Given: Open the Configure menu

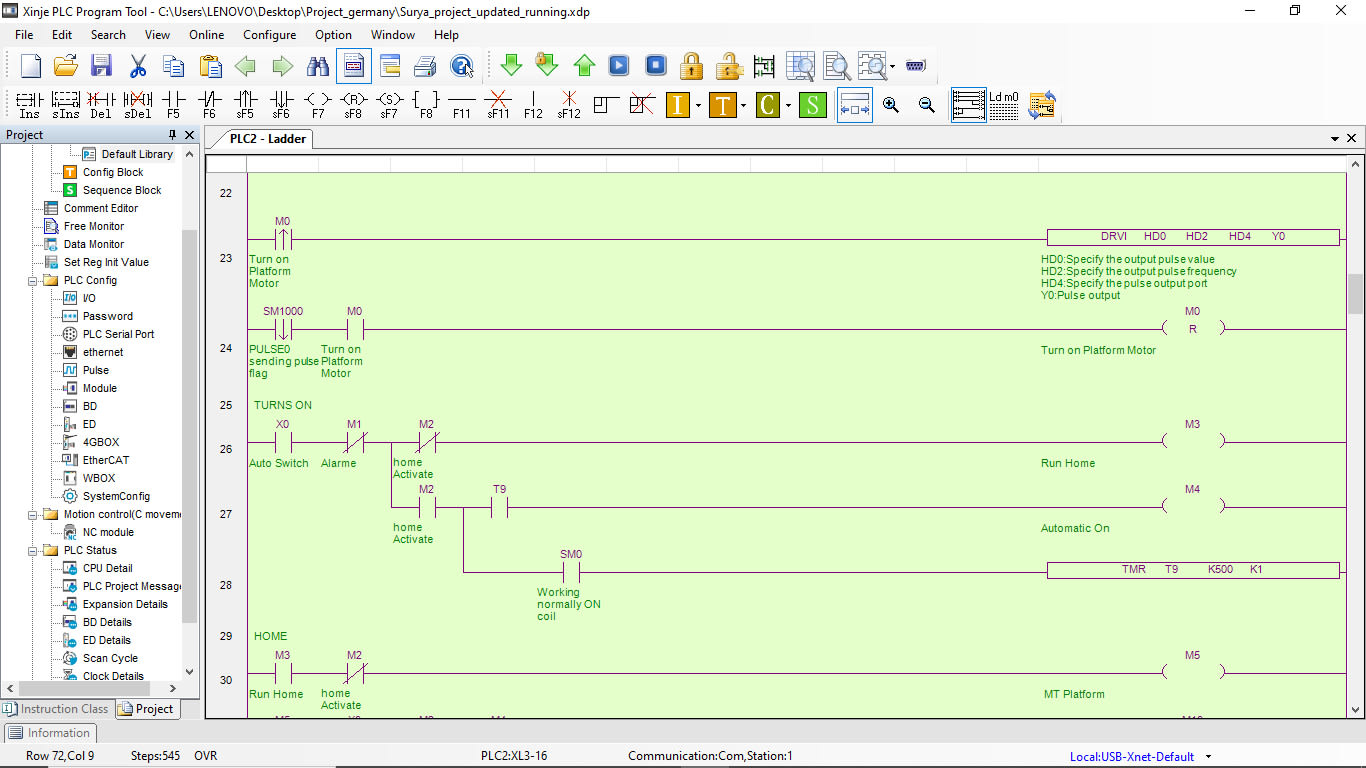Looking at the screenshot, I should [x=269, y=34].
